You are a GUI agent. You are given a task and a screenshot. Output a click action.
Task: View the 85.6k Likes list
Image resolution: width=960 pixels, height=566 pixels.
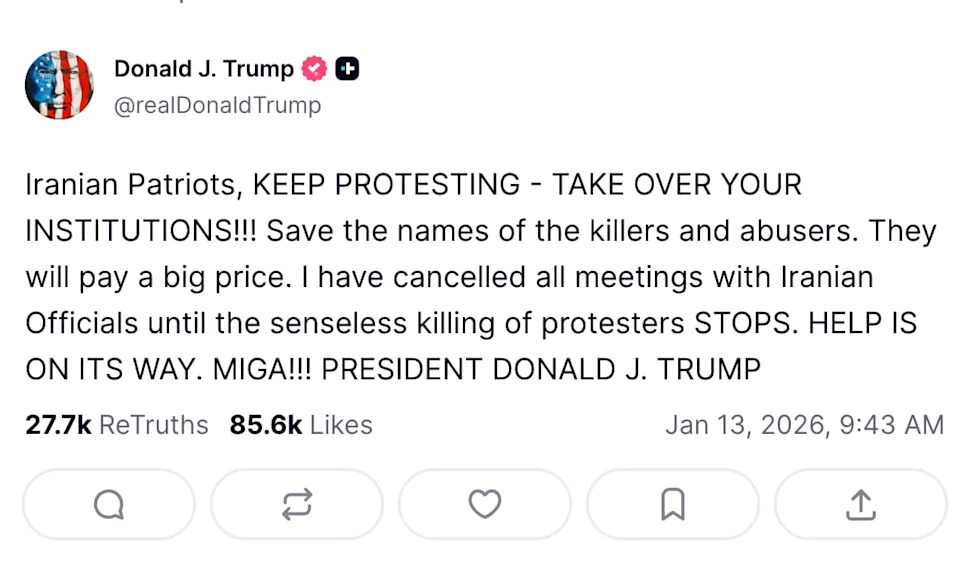(x=301, y=425)
